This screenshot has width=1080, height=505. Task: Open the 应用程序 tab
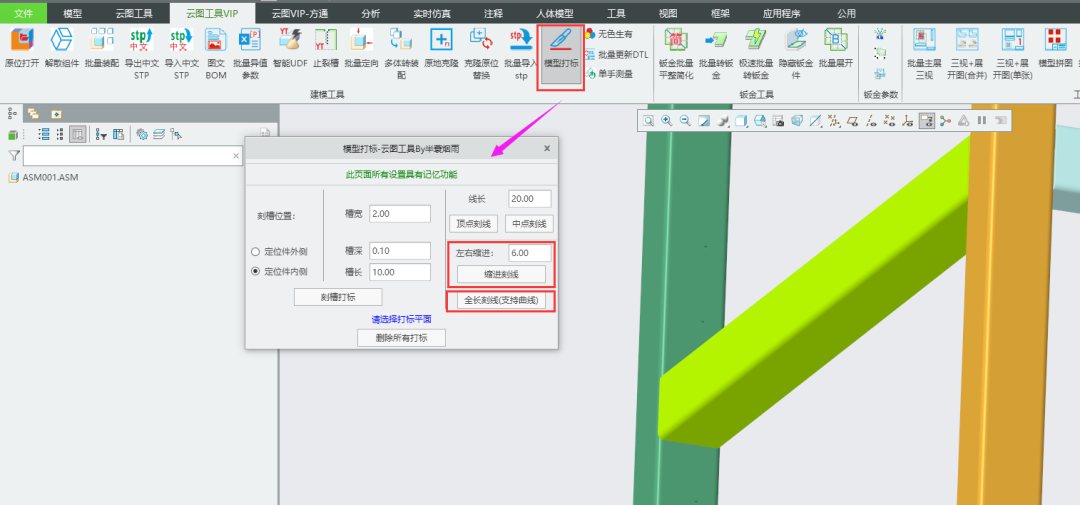click(x=781, y=13)
